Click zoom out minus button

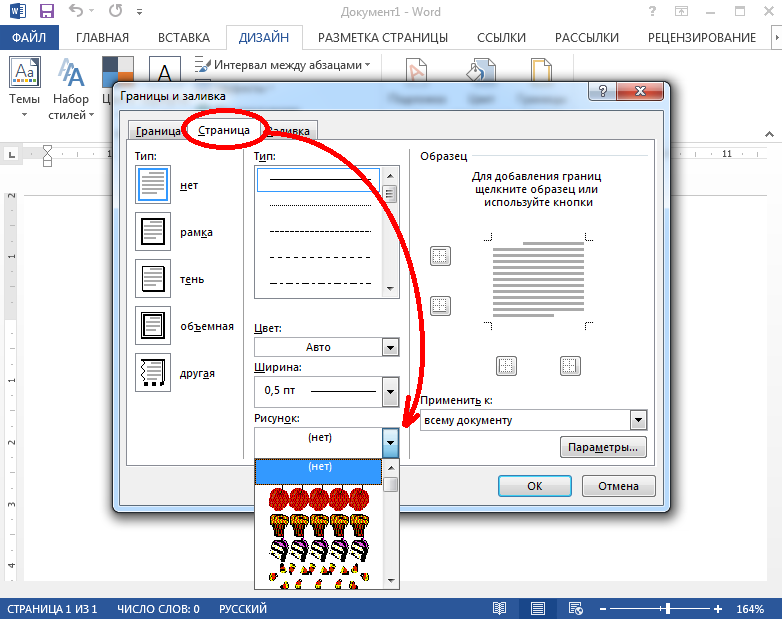[603, 609]
